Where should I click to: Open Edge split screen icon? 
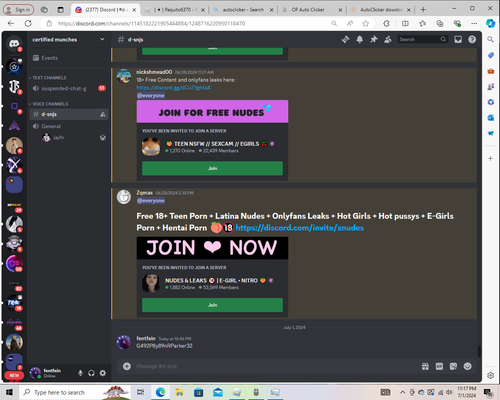tap(405, 23)
